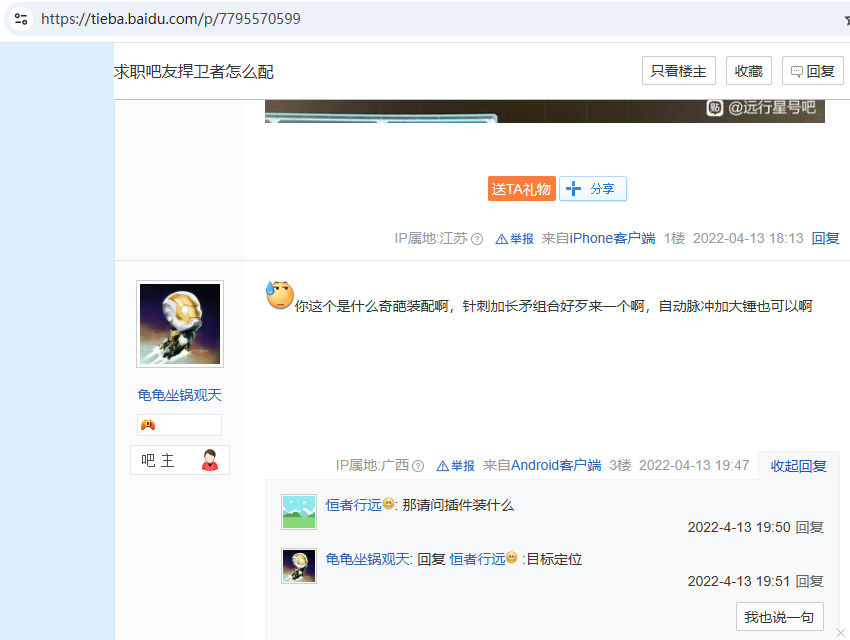Reply to 1楼 post via 回复 link

pos(825,239)
